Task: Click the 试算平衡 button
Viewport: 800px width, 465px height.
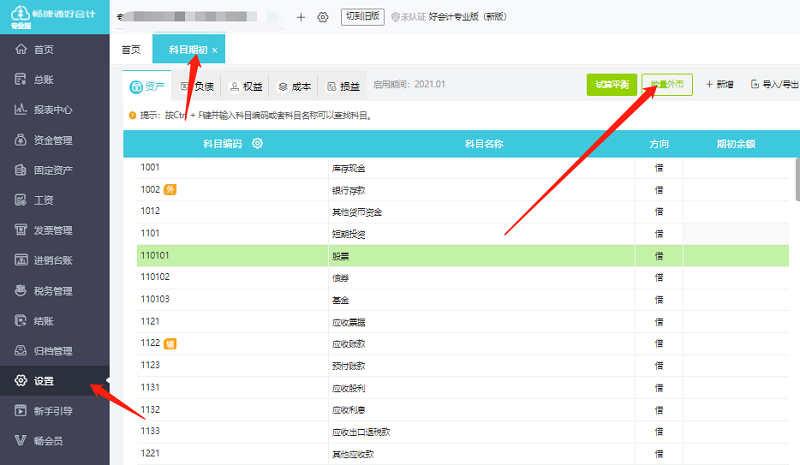Action: pos(612,85)
